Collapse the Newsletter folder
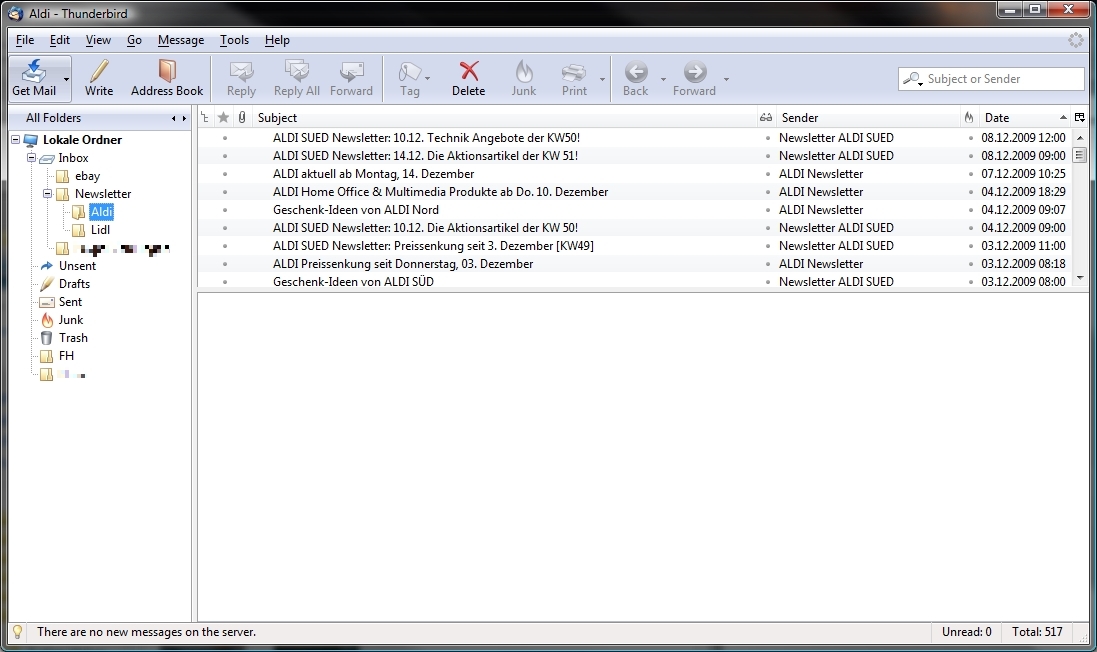This screenshot has width=1097, height=652. 48,194
